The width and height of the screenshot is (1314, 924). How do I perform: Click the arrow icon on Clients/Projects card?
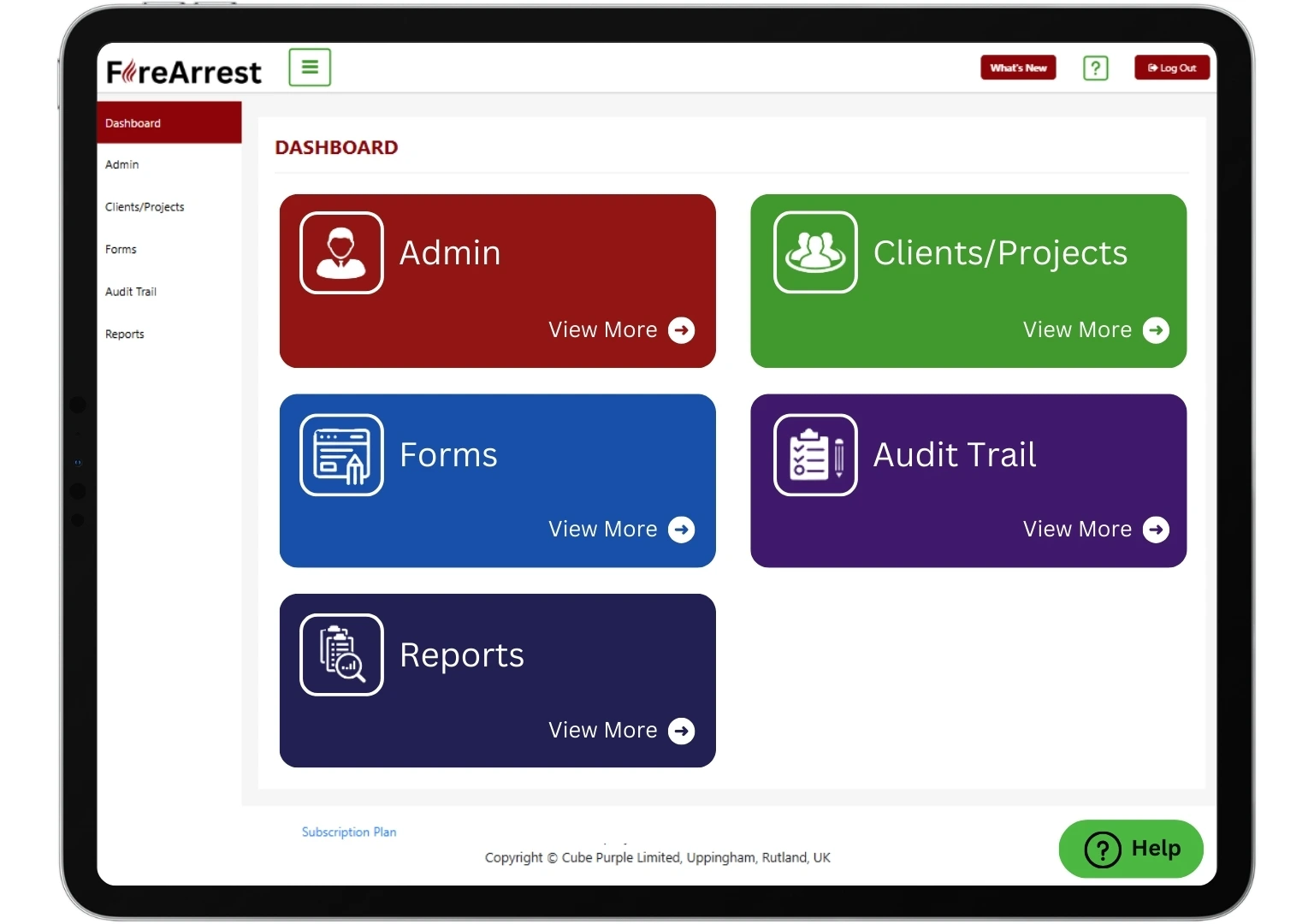[1156, 330]
